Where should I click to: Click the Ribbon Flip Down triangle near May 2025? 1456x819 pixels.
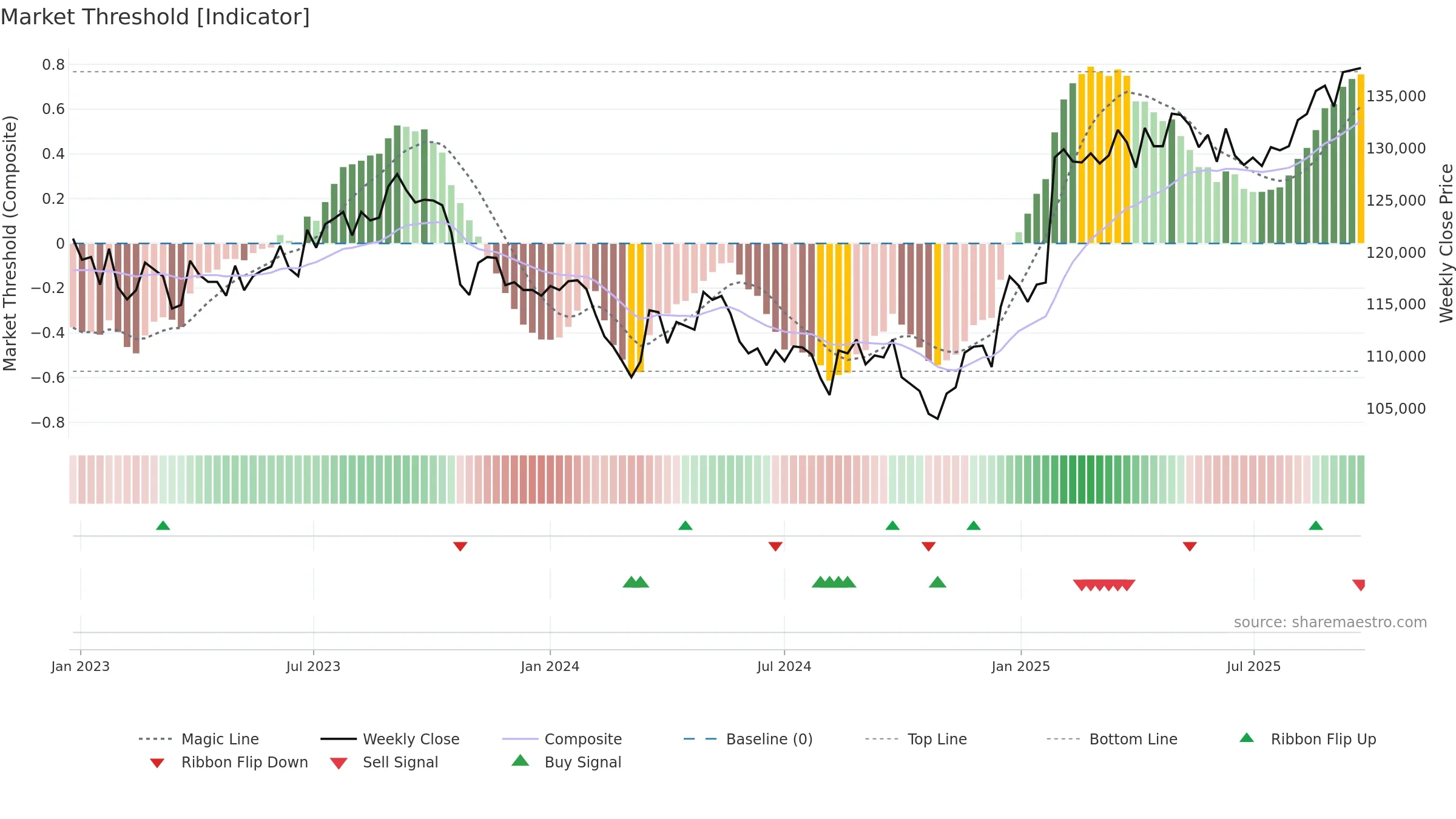click(x=1189, y=547)
